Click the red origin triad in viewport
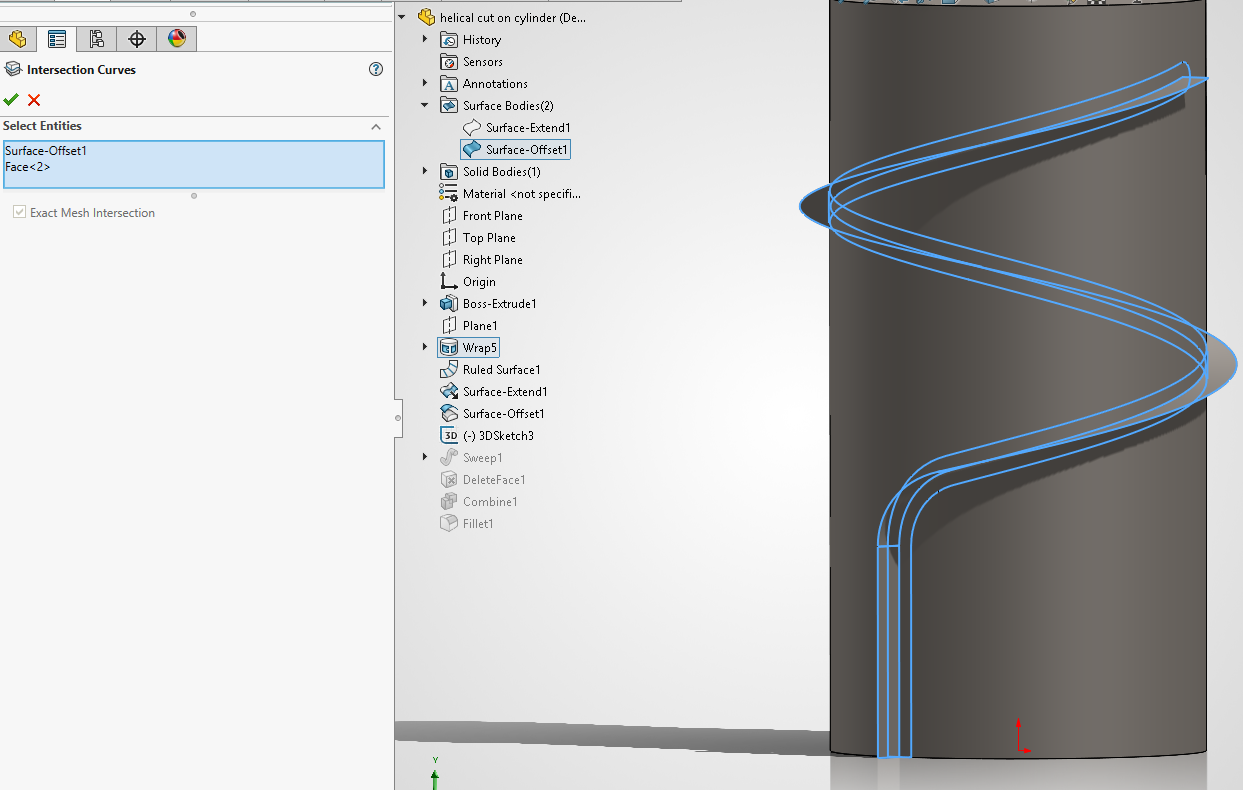Image resolution: width=1243 pixels, height=790 pixels. pos(1021,735)
